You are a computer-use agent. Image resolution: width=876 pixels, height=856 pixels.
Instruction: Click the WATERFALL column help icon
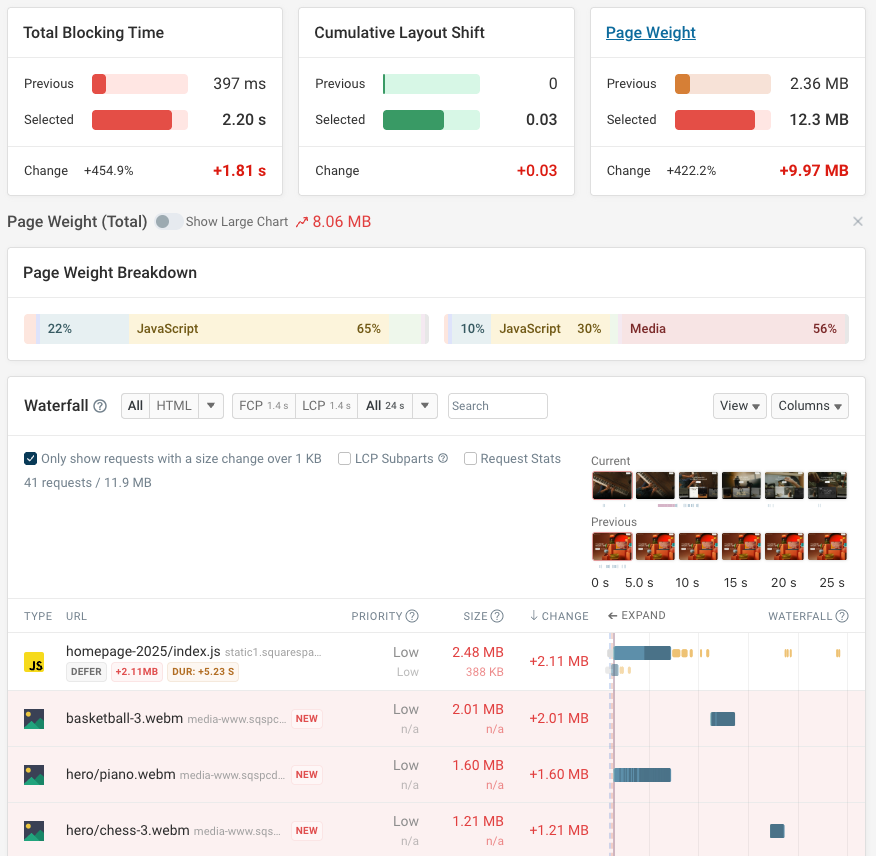click(843, 616)
